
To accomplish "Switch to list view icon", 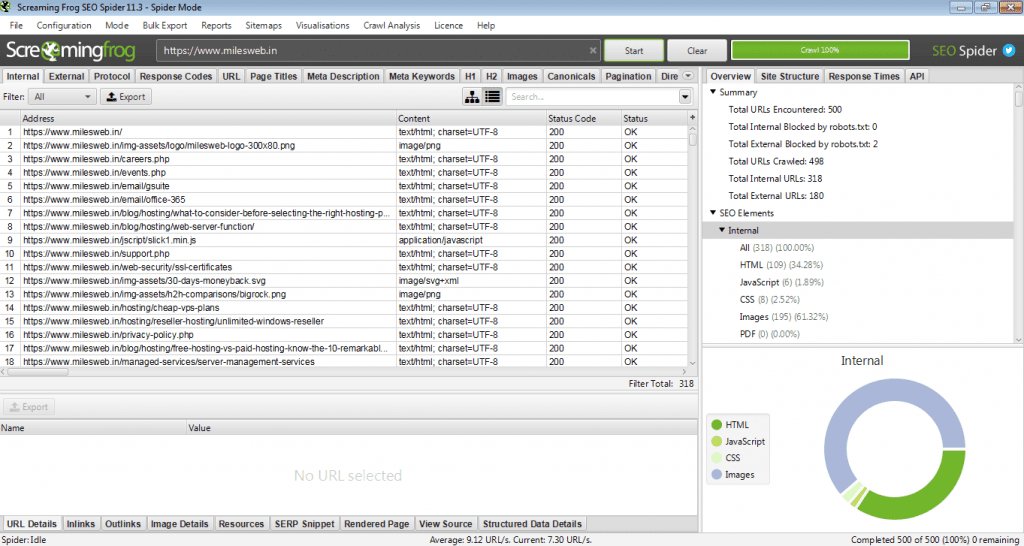I will 492,97.
